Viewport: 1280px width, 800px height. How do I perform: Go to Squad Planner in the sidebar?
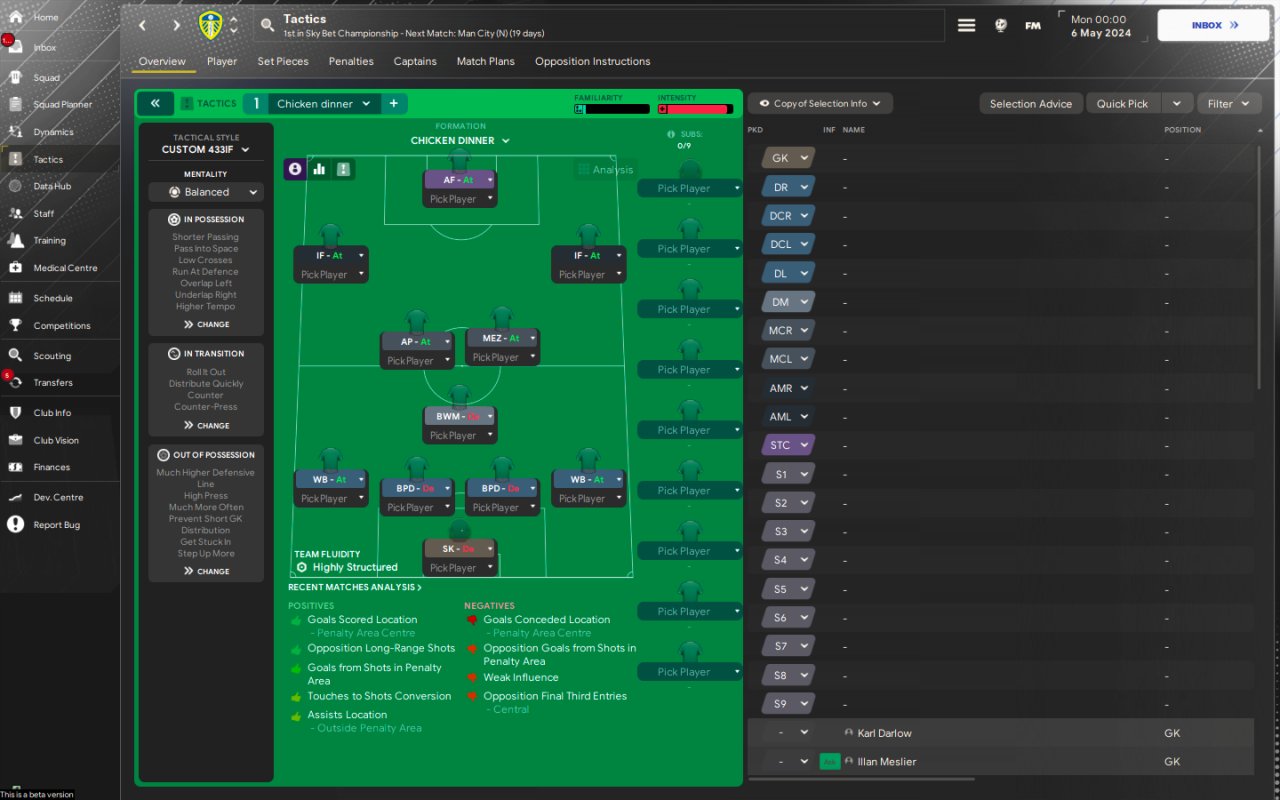(x=62, y=104)
